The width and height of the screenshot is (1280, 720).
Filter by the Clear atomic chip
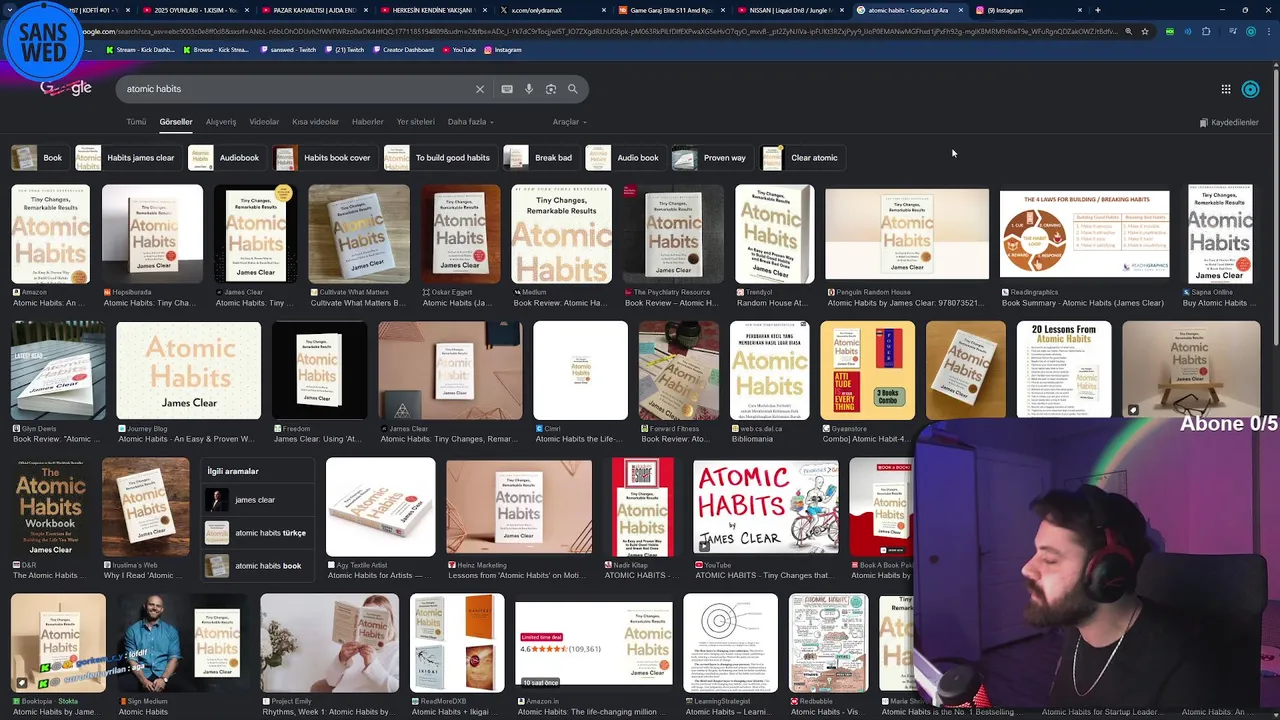pyautogui.click(x=801, y=158)
